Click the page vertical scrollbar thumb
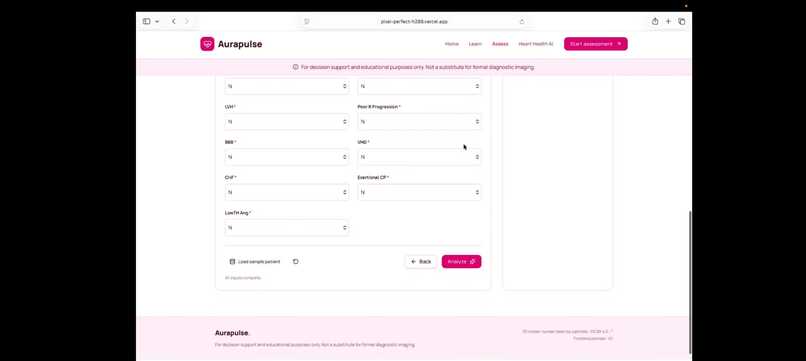The height and width of the screenshot is (361, 806). pyautogui.click(x=690, y=282)
